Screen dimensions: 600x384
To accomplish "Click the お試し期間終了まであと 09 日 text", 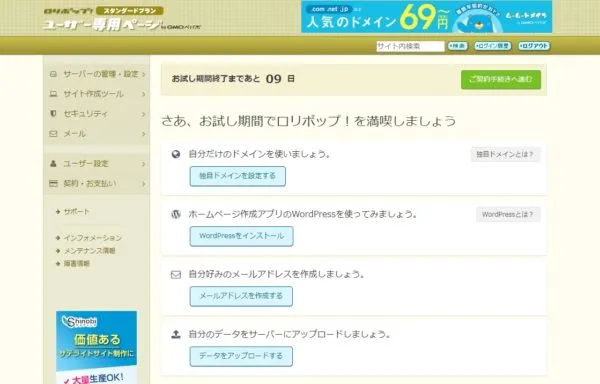I will (x=233, y=79).
